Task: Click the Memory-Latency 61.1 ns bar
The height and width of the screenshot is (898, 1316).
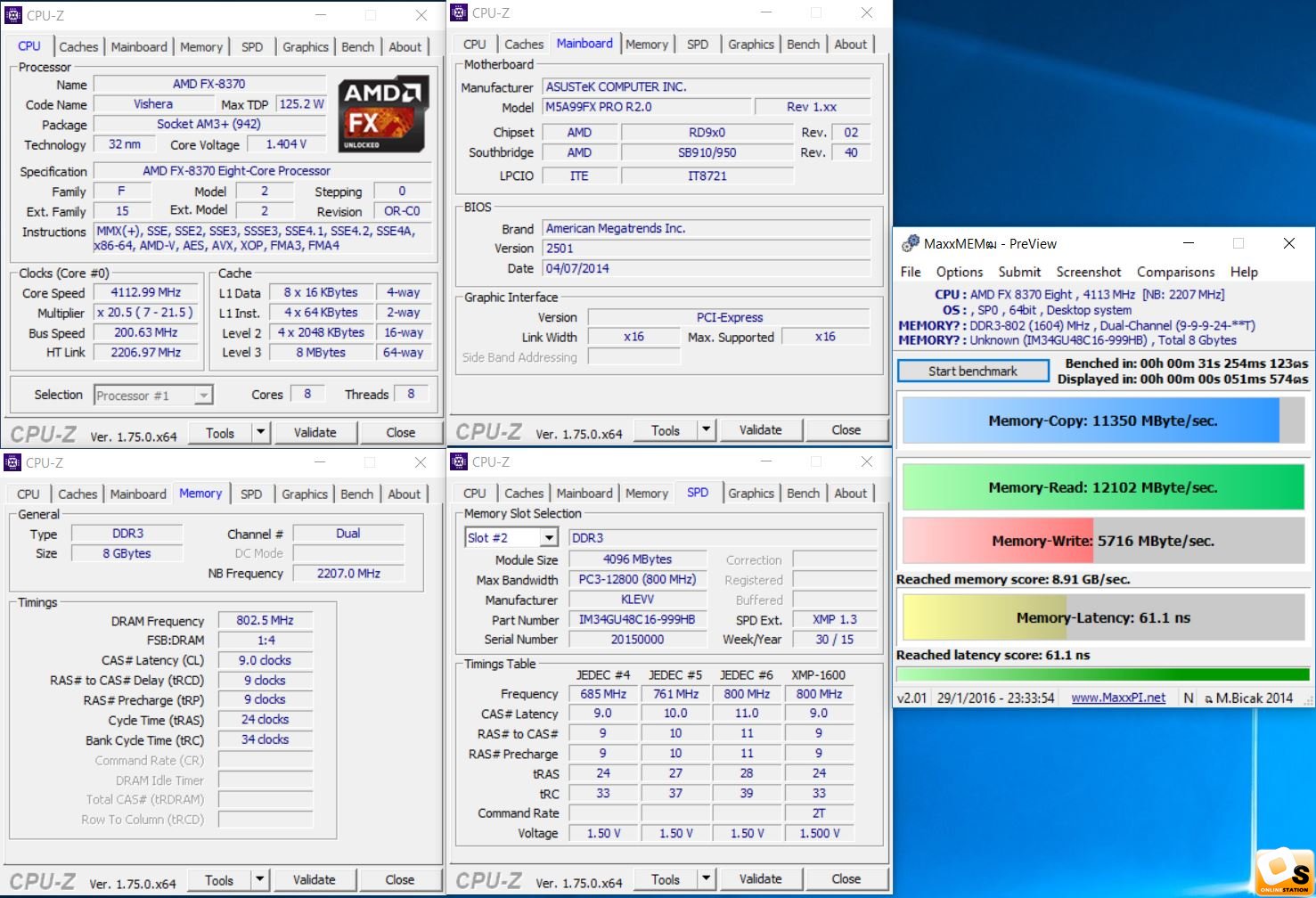Action: coord(1103,617)
